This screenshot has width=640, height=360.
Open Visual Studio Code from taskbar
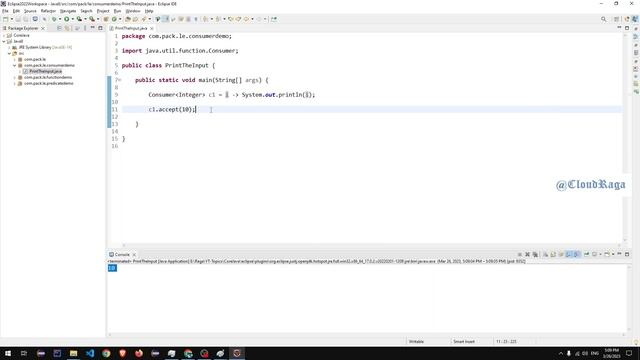[x=90, y=353]
